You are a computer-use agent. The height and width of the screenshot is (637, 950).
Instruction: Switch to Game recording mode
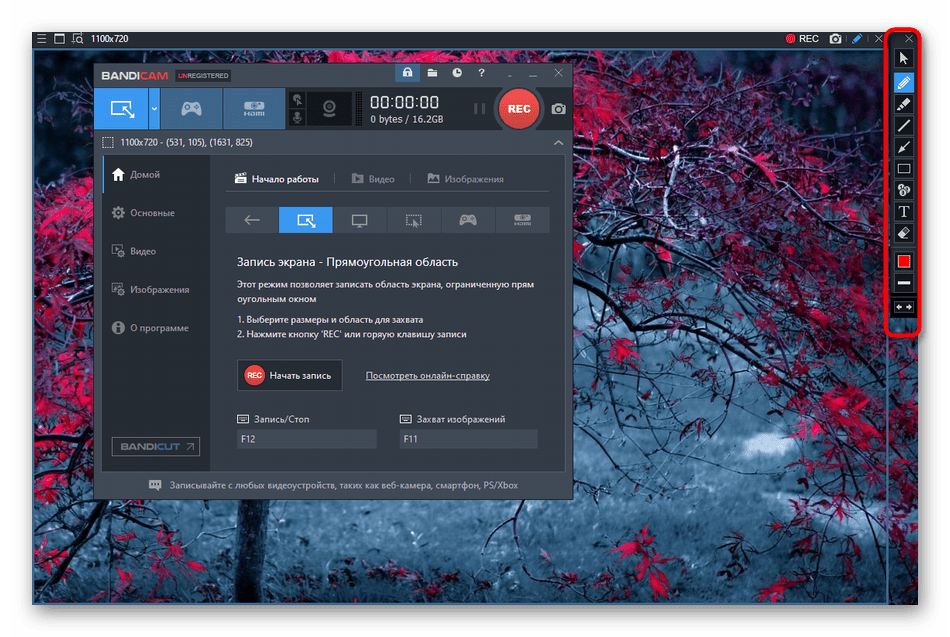pyautogui.click(x=191, y=108)
